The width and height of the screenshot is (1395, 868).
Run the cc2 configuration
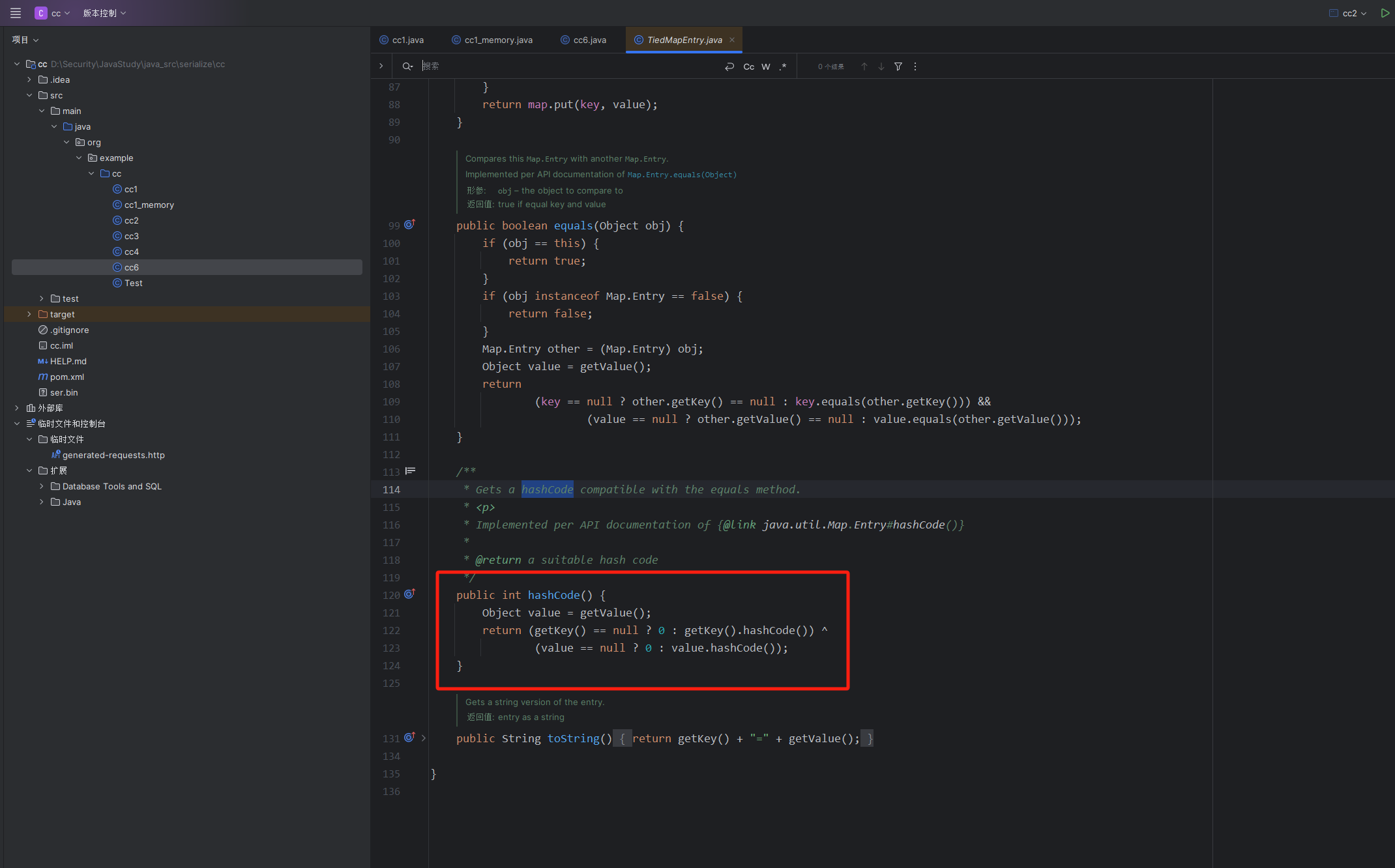click(x=1385, y=13)
